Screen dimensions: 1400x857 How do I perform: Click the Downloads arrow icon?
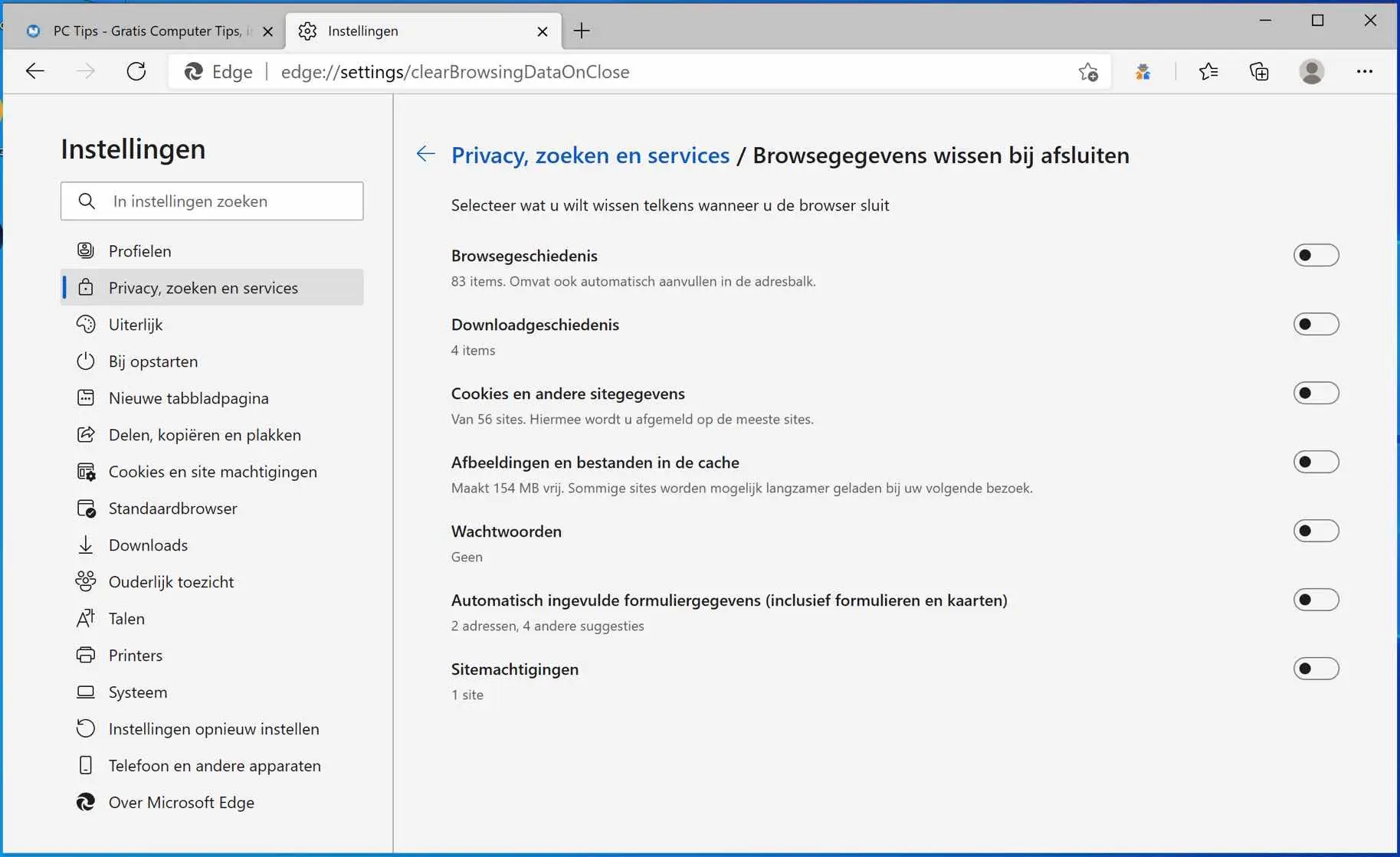(86, 545)
